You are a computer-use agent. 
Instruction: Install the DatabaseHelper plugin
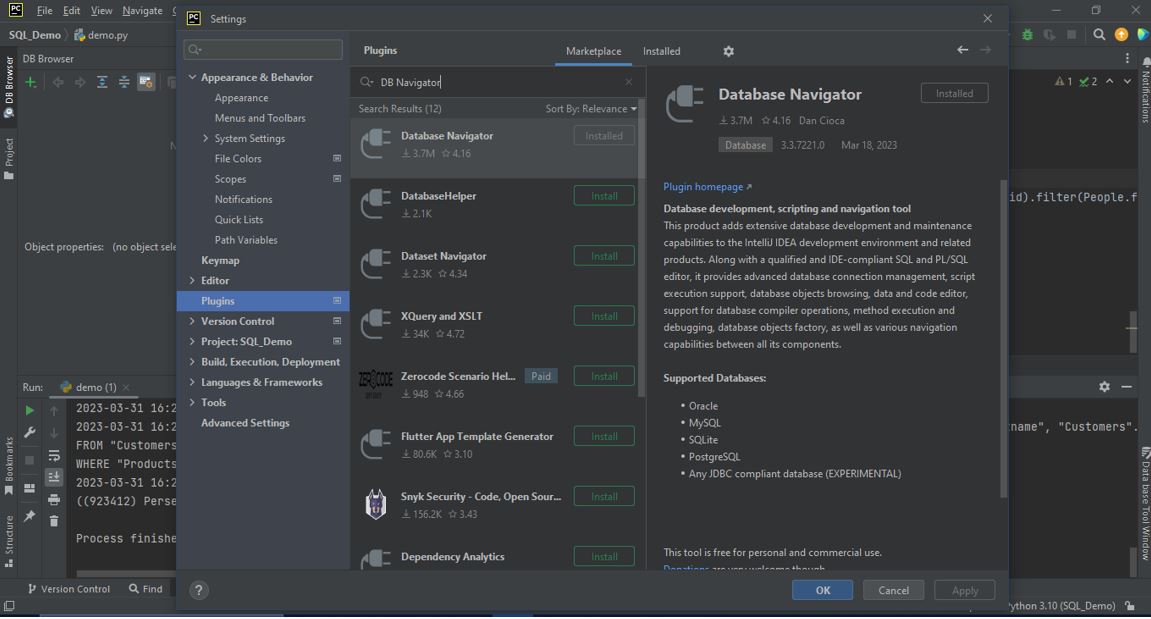coord(604,196)
